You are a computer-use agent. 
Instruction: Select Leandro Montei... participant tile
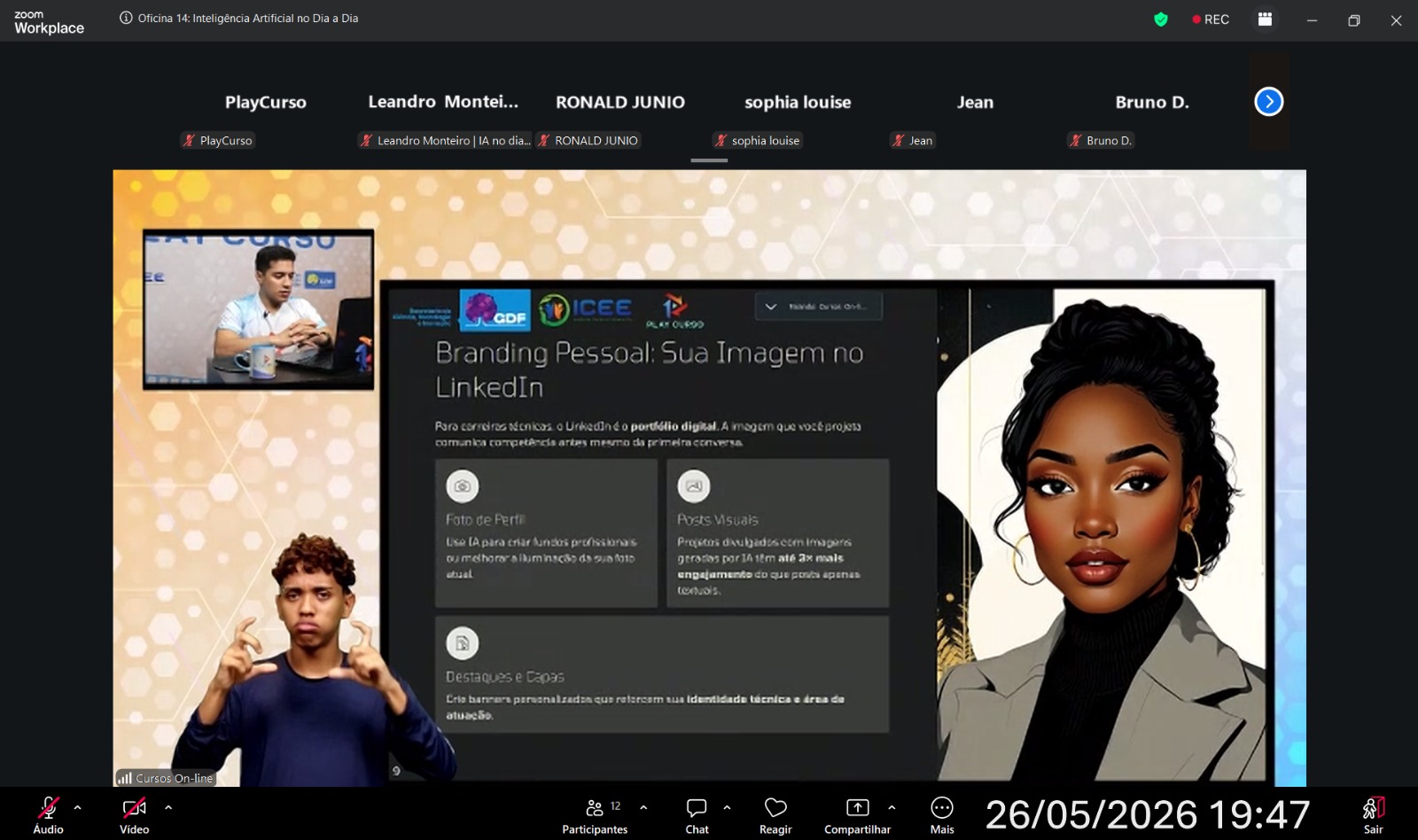pos(443,103)
